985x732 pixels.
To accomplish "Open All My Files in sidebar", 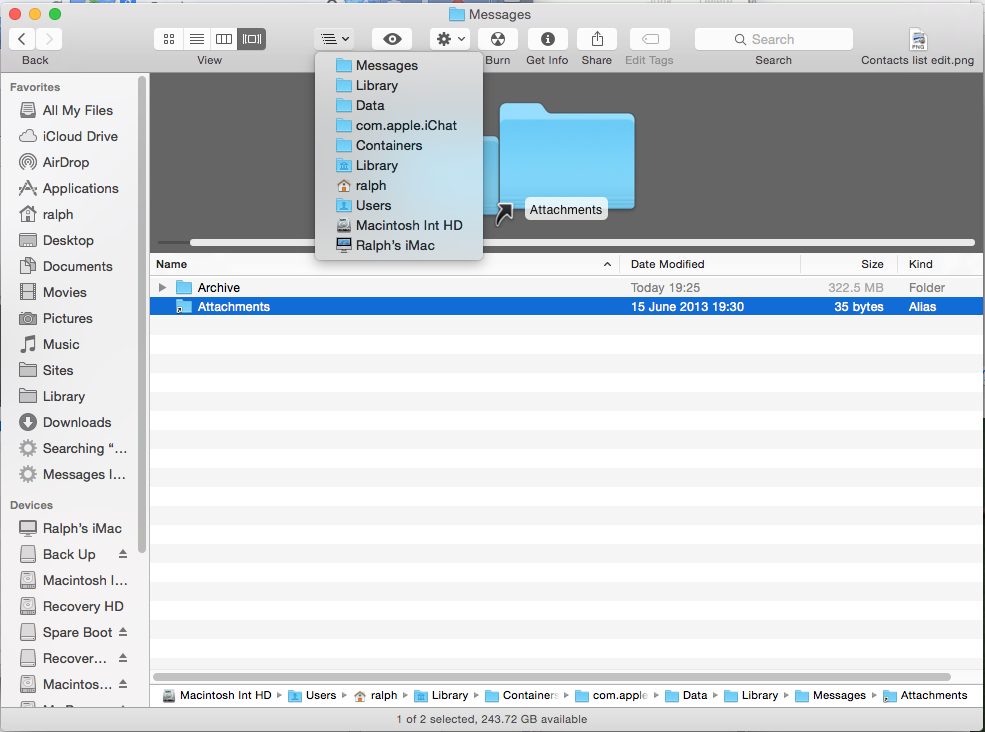I will point(69,110).
